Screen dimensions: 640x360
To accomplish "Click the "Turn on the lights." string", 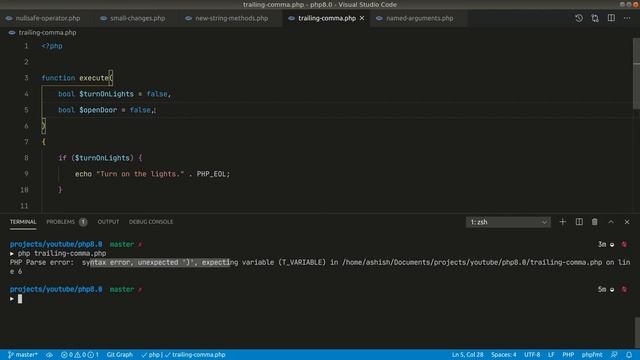I will [140, 174].
